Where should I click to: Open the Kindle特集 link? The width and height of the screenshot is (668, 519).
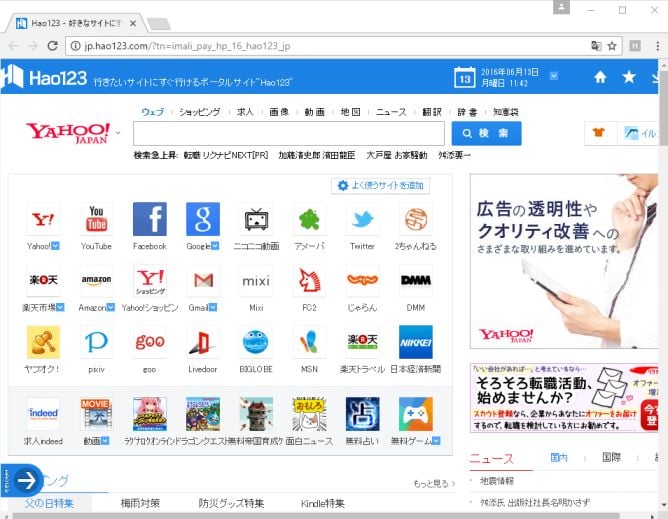[x=322, y=503]
